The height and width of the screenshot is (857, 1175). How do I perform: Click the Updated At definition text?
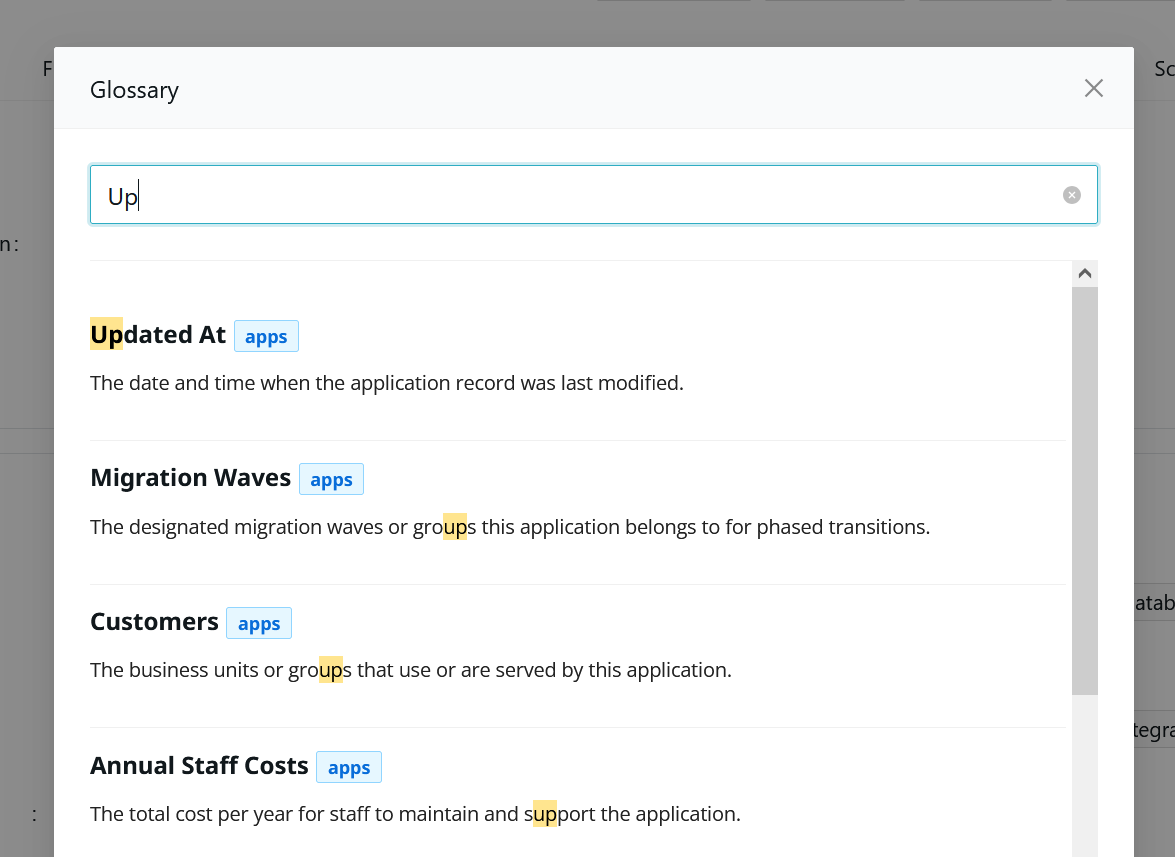(x=386, y=383)
